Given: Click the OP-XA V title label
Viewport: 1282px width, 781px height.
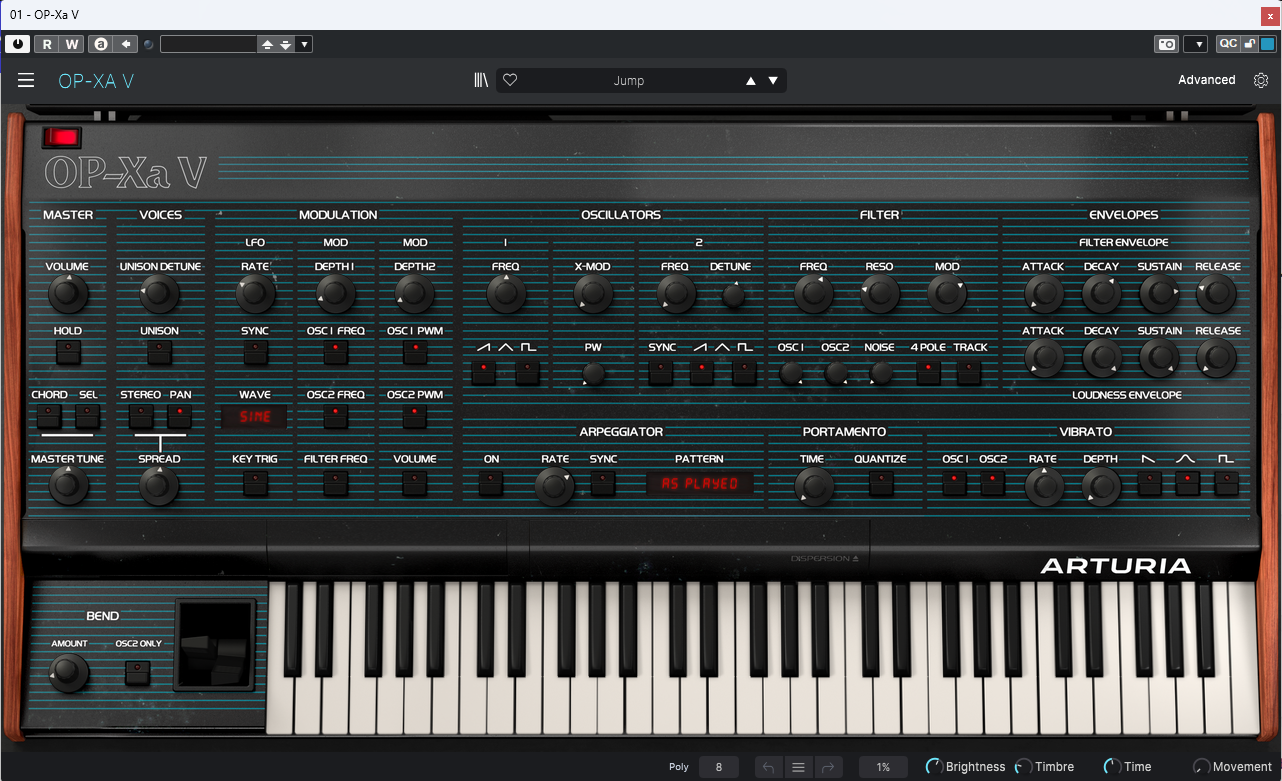Looking at the screenshot, I should click(x=96, y=81).
